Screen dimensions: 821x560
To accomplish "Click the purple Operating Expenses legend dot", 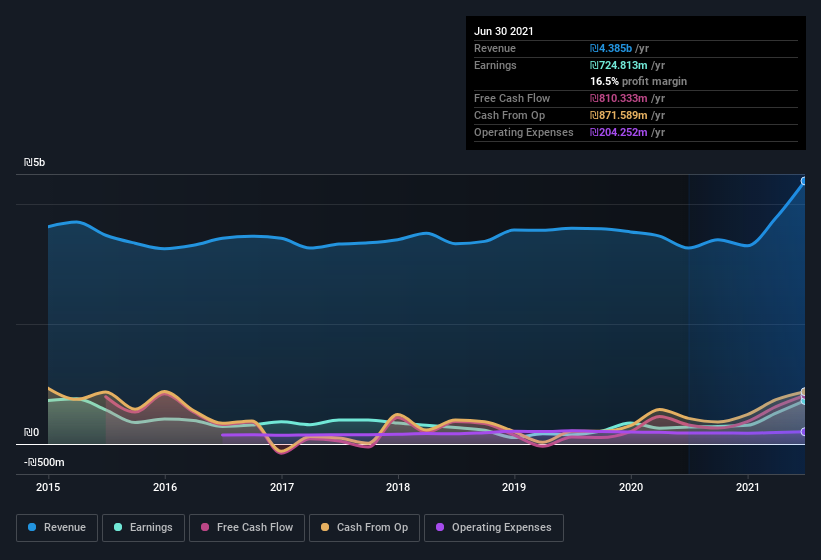I will [440, 527].
